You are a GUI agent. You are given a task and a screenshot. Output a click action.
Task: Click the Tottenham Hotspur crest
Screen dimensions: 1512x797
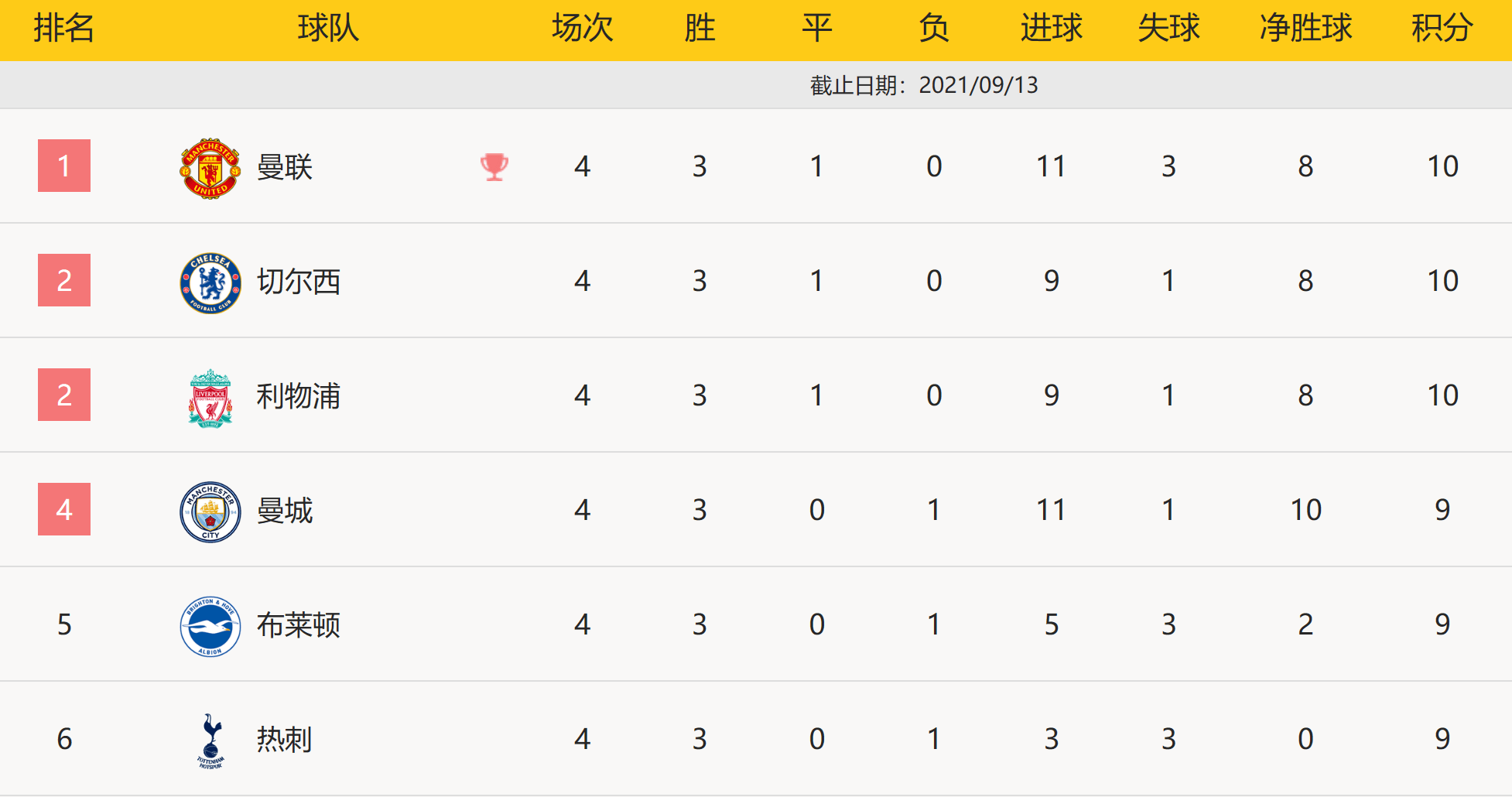tap(210, 741)
